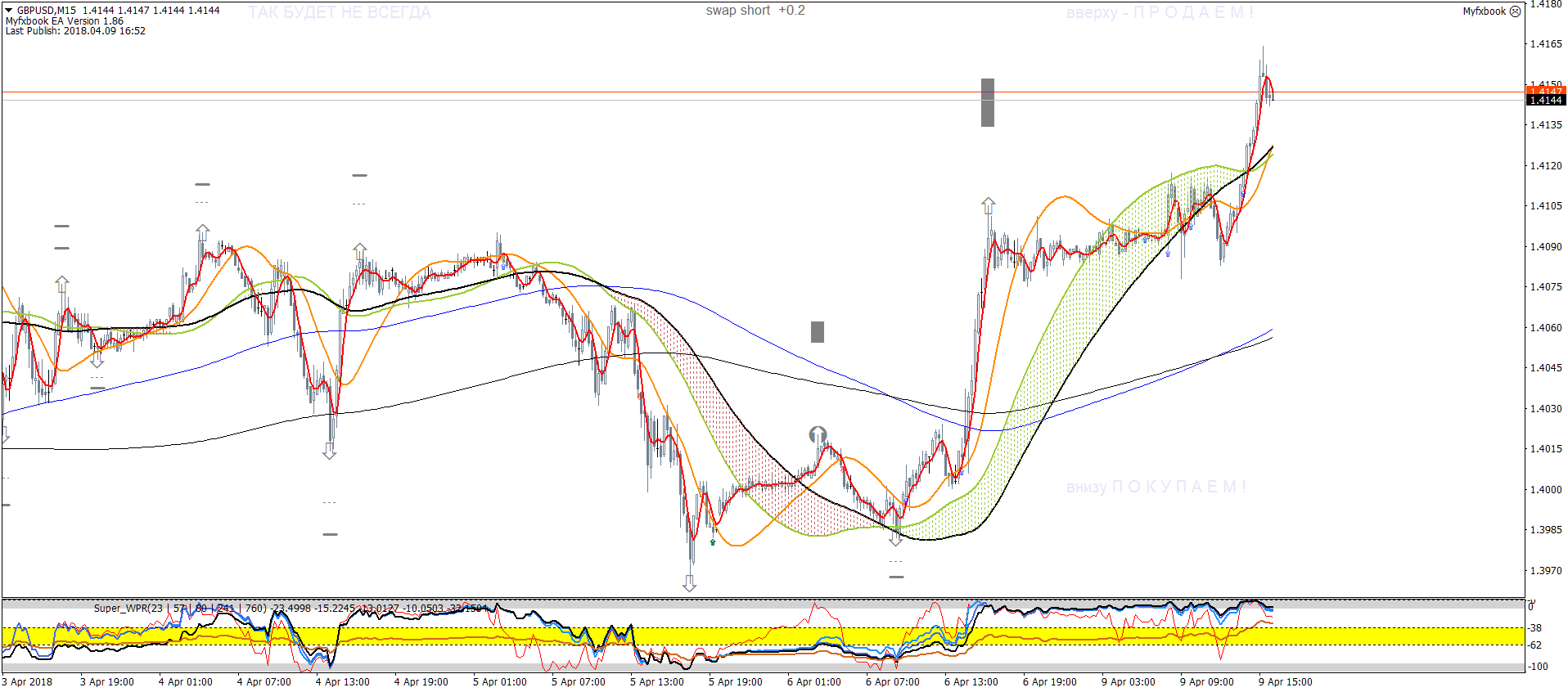This screenshot has height=692, width=1568.
Task: Click the 6 Apr 19:00 time axis label
Action: [x=1050, y=682]
